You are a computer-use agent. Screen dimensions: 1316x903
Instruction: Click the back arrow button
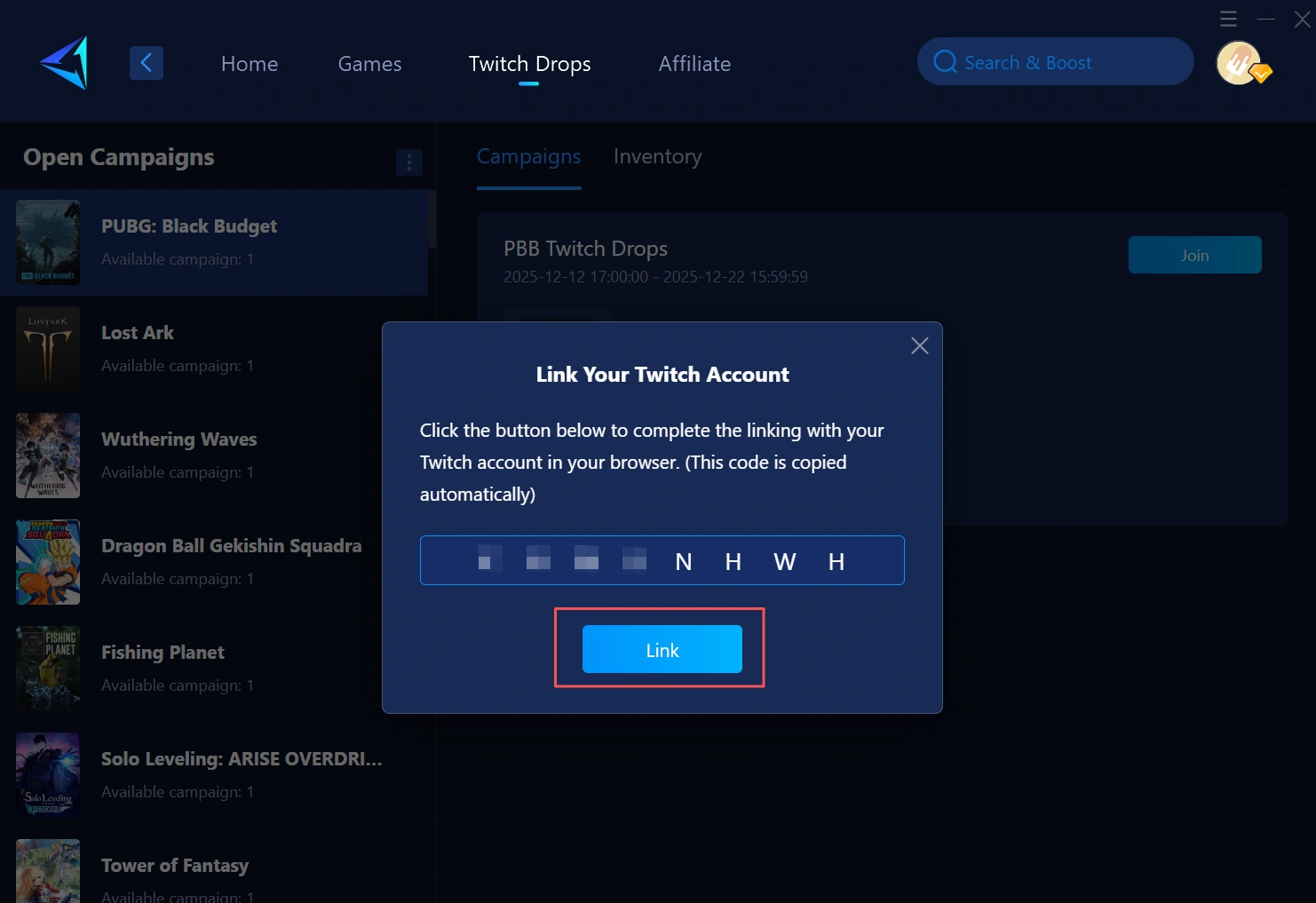click(147, 63)
